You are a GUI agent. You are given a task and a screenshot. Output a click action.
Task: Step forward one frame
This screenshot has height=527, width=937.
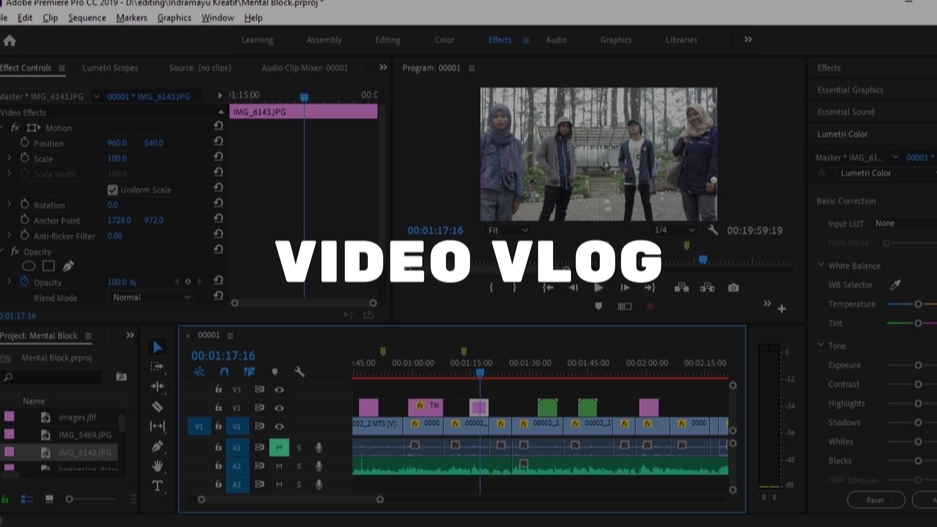click(x=624, y=288)
